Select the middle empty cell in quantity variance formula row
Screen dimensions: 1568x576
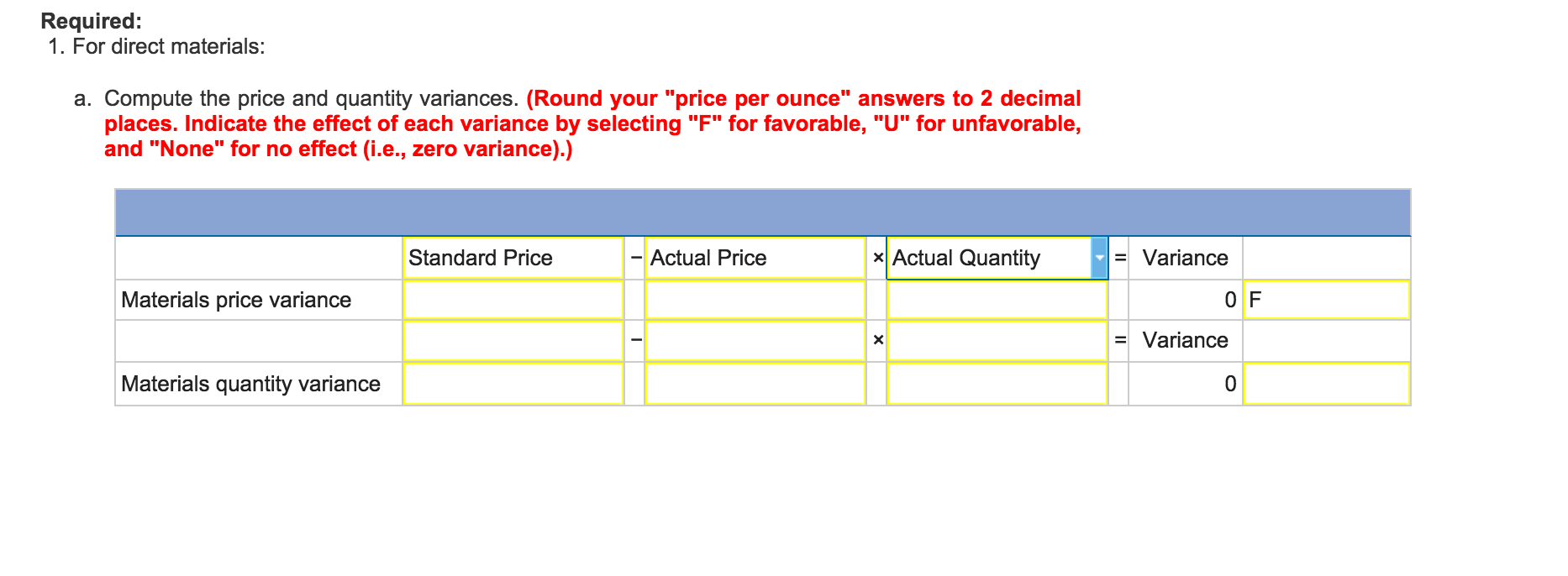(755, 340)
